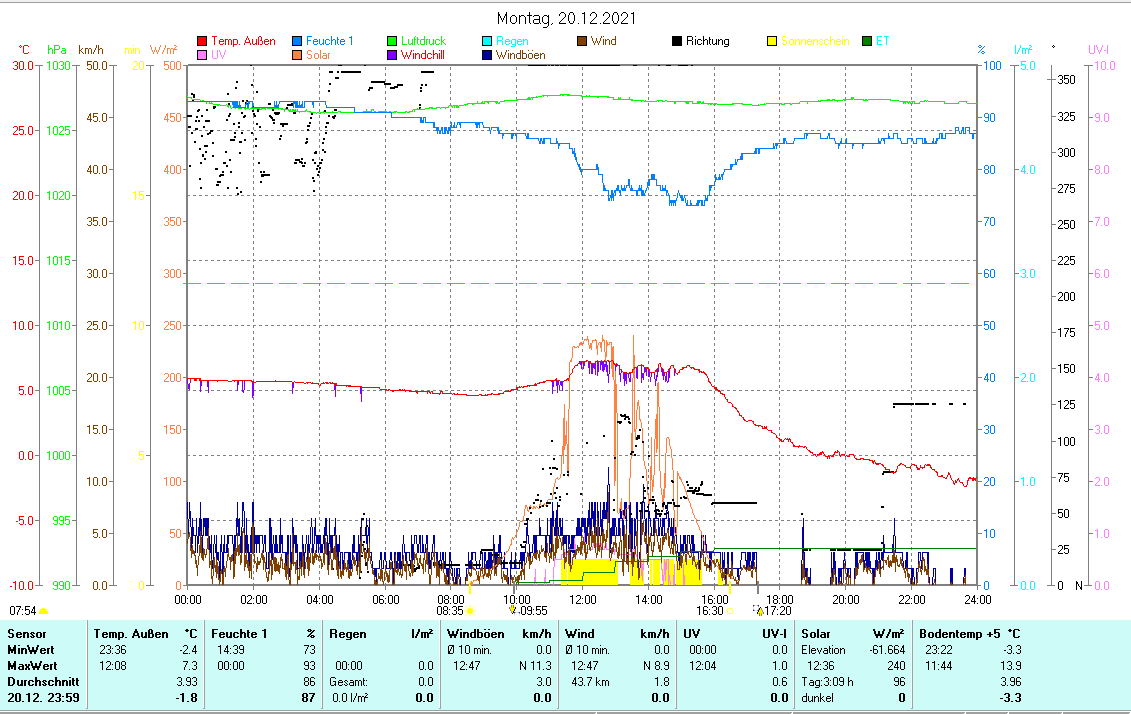
Task: Click the purple Windchill legend square
Action: [x=393, y=55]
